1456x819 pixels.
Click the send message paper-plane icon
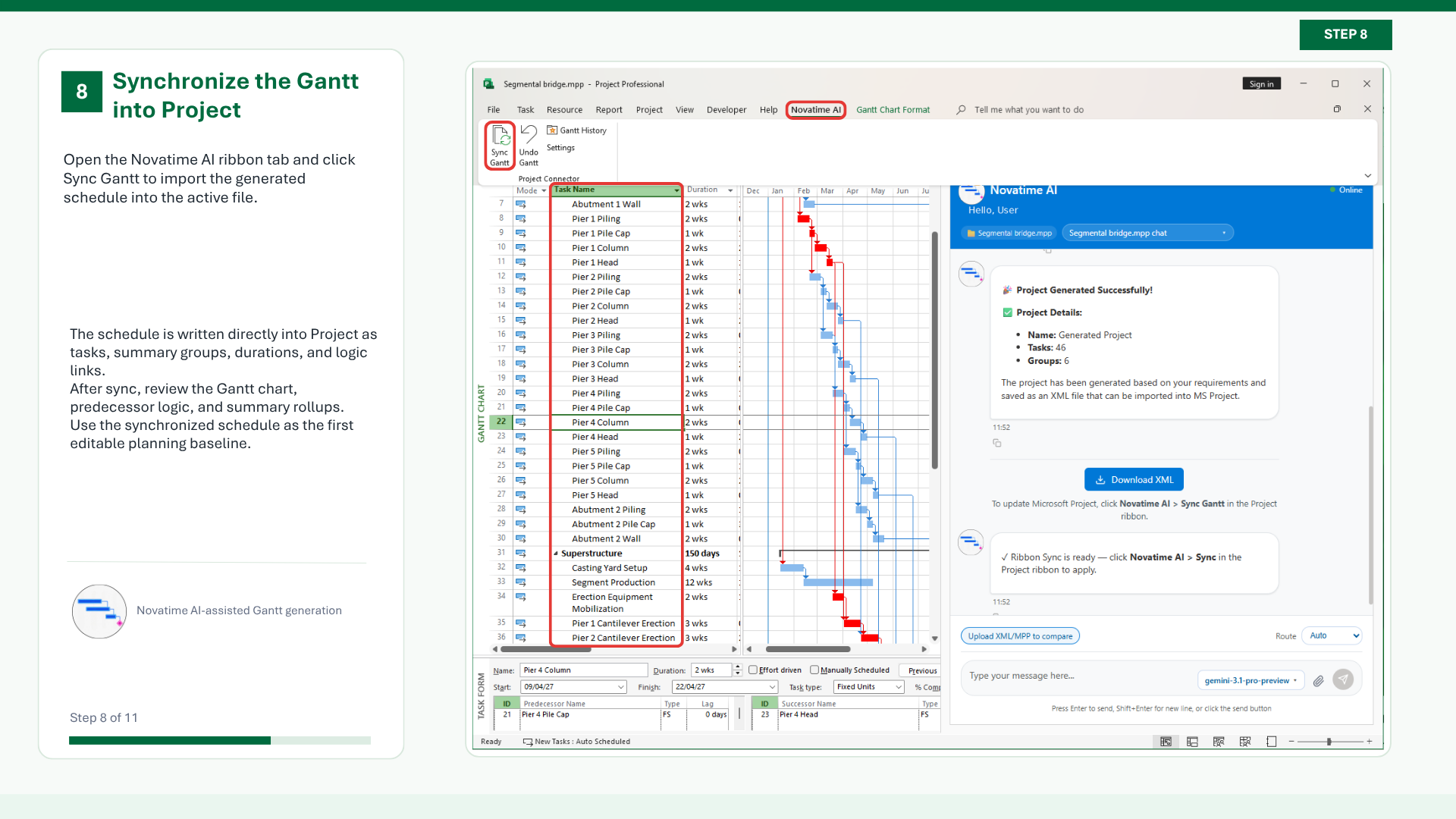(x=1343, y=679)
